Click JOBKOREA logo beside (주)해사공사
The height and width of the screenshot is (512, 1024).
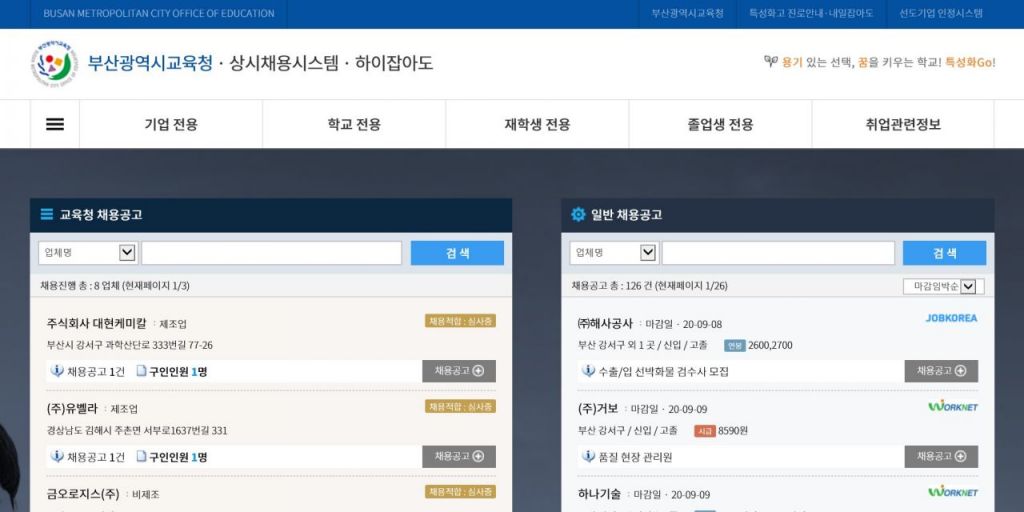coord(951,318)
